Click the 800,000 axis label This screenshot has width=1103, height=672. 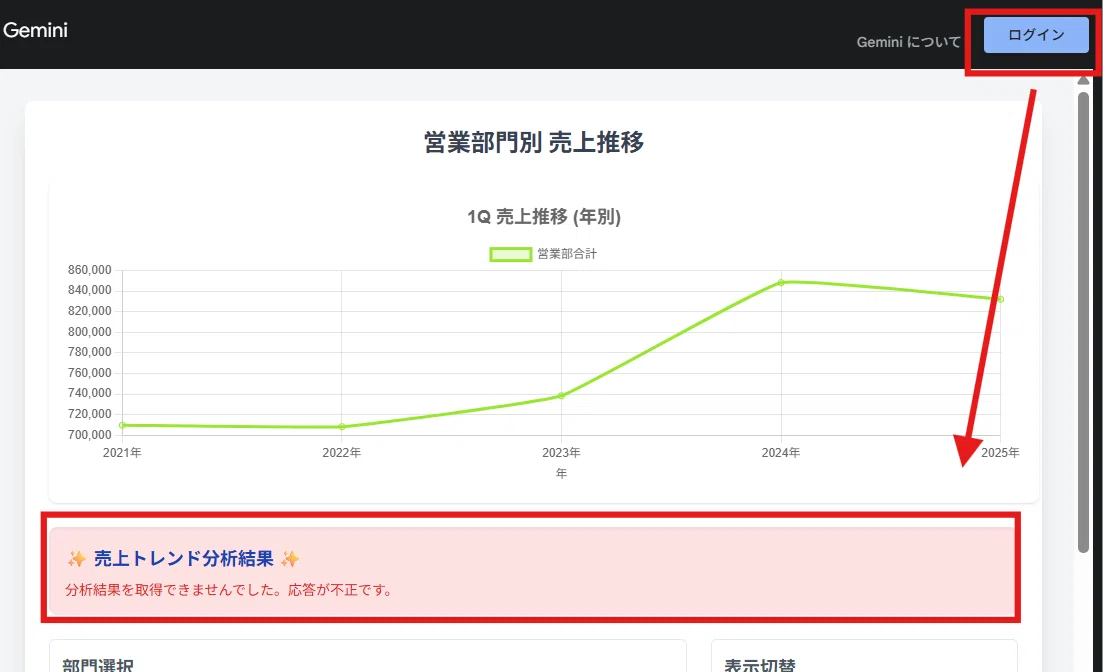[89, 331]
